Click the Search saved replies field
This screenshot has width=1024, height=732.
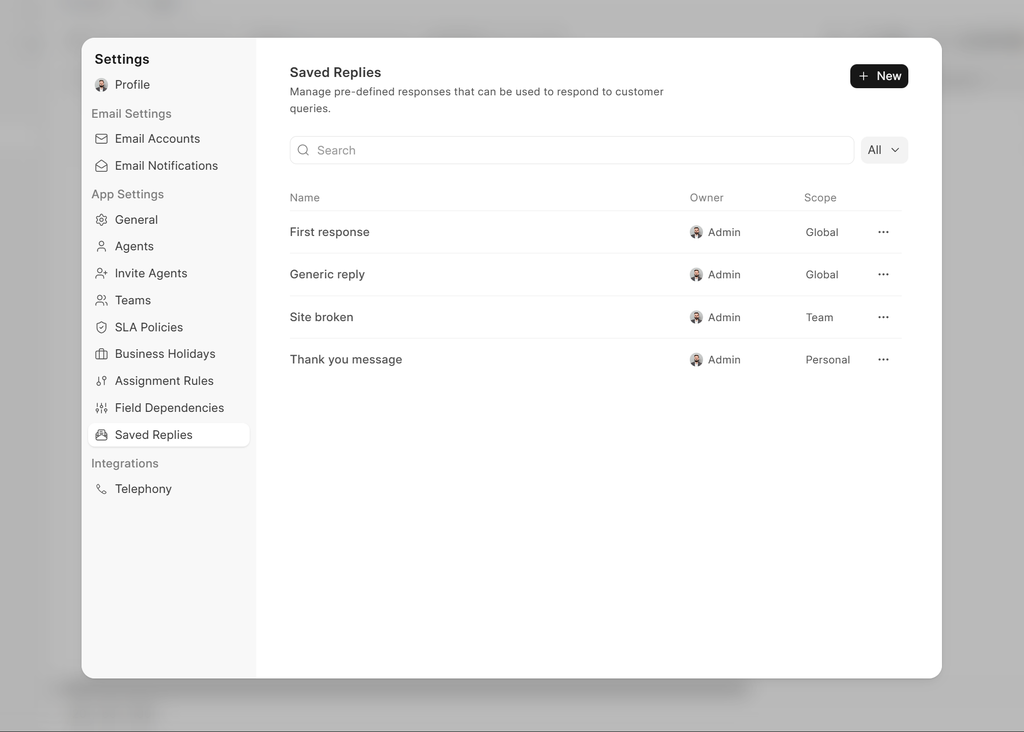coord(572,150)
